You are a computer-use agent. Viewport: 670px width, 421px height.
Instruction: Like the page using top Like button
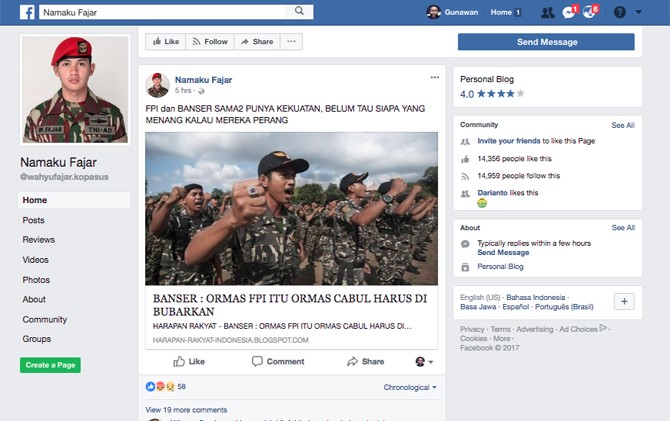point(166,42)
